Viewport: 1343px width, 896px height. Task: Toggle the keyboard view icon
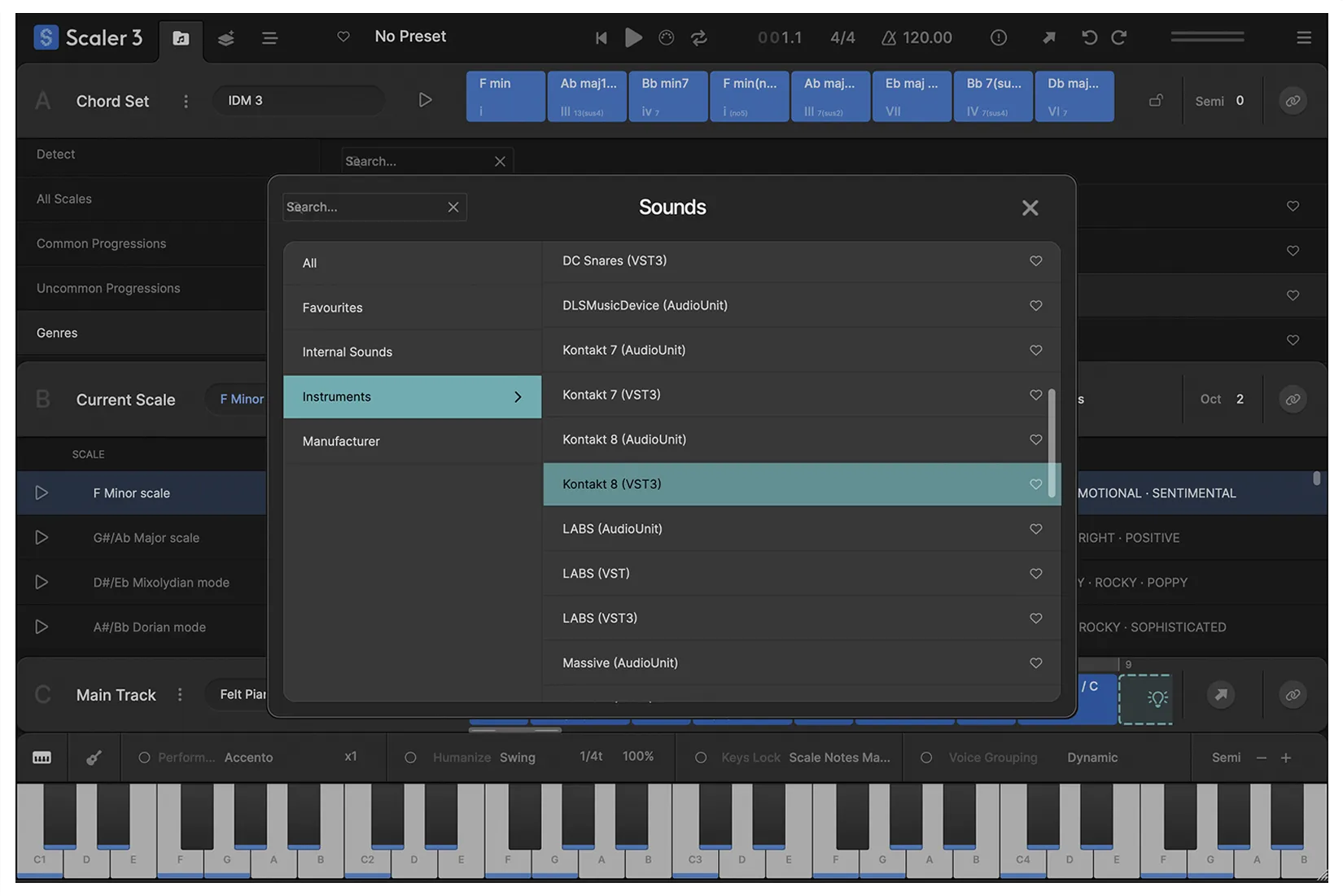[42, 758]
